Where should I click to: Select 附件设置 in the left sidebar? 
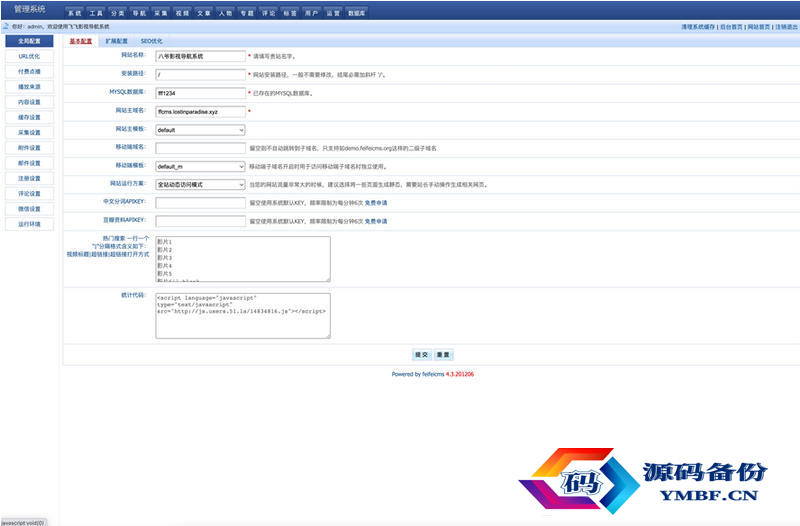tap(29, 148)
